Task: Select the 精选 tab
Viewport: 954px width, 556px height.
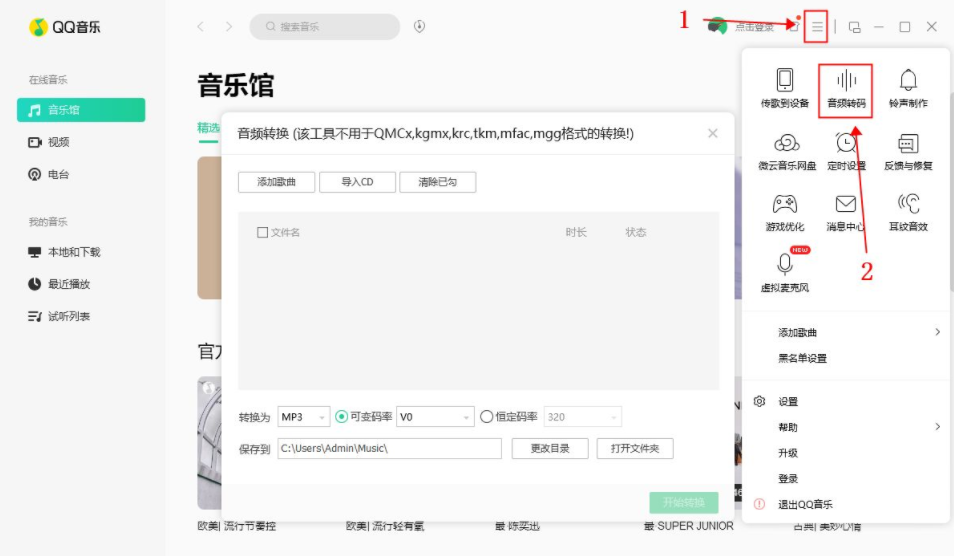Action: tap(208, 128)
